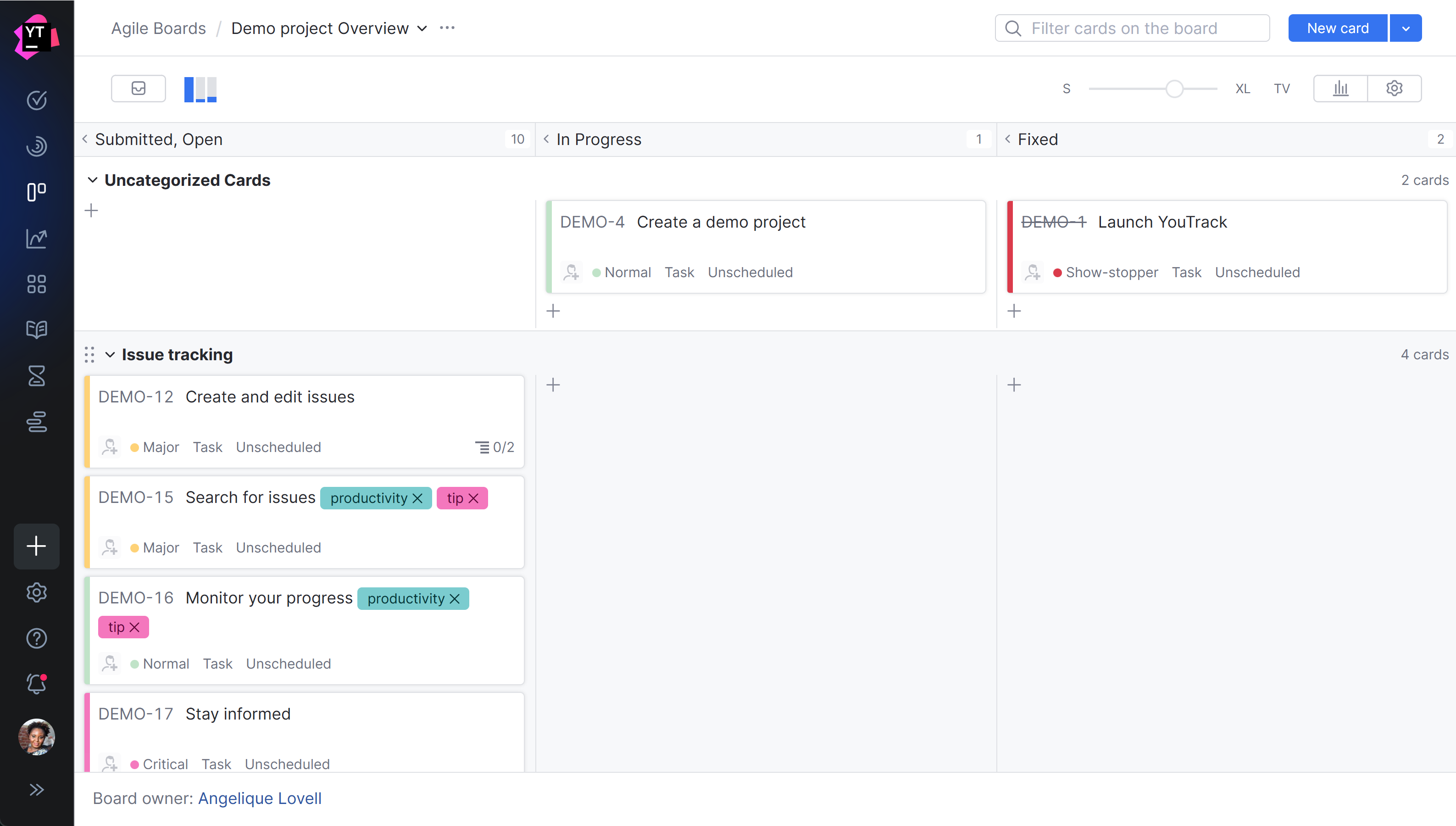Open the Issues view from the sidebar
Screen dimensions: 1456x826
click(36, 100)
